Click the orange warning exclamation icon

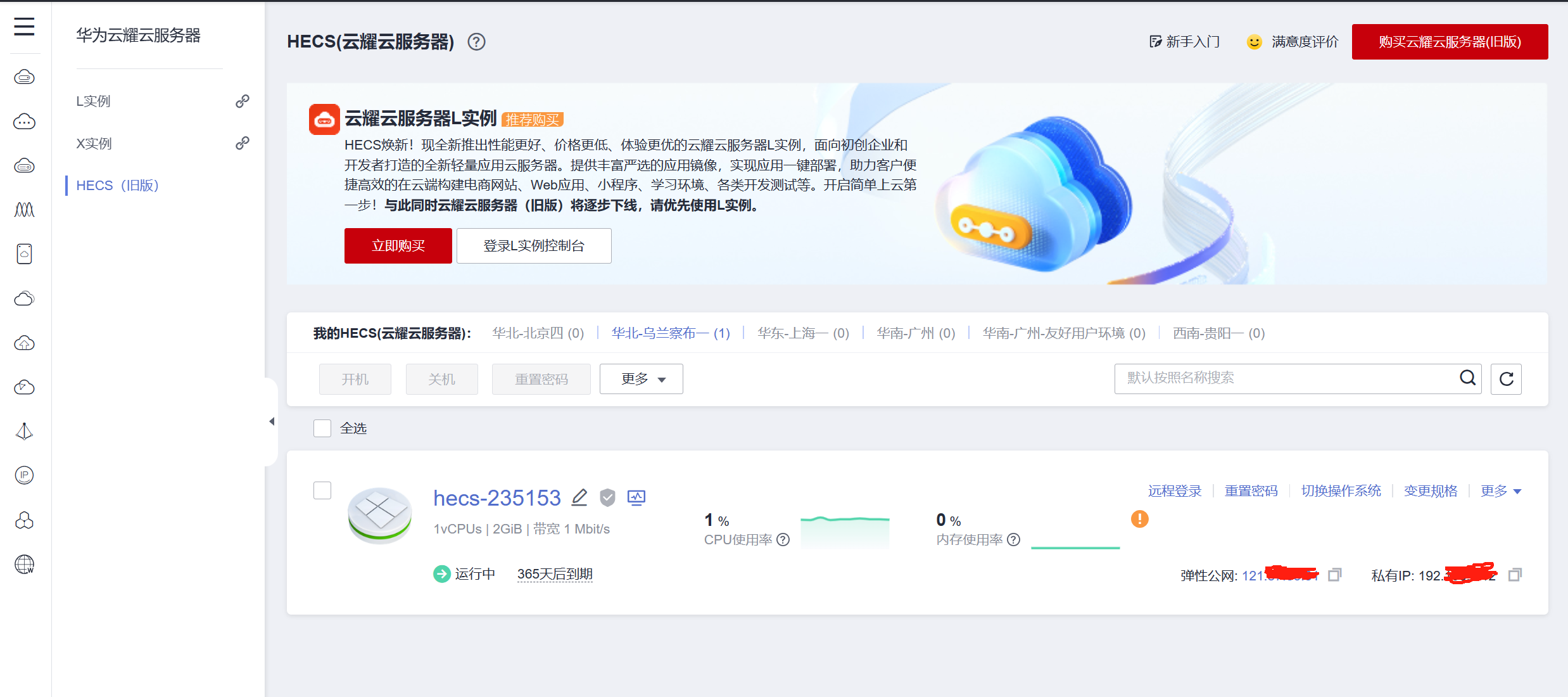click(1139, 520)
